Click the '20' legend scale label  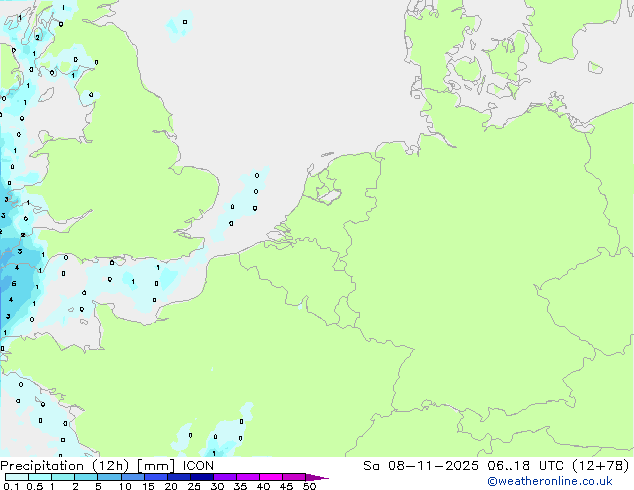point(171,486)
